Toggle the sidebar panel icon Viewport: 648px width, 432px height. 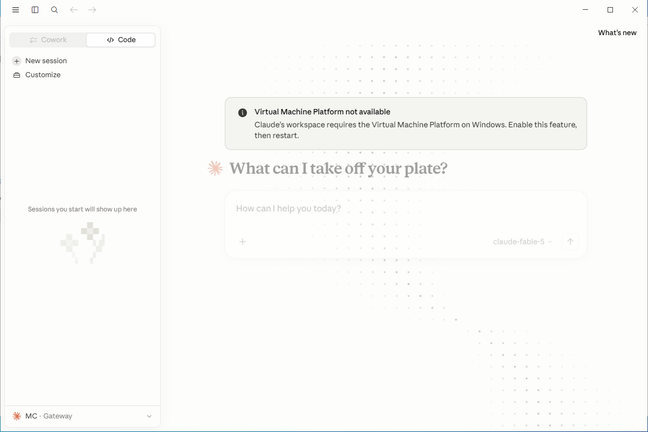click(35, 10)
